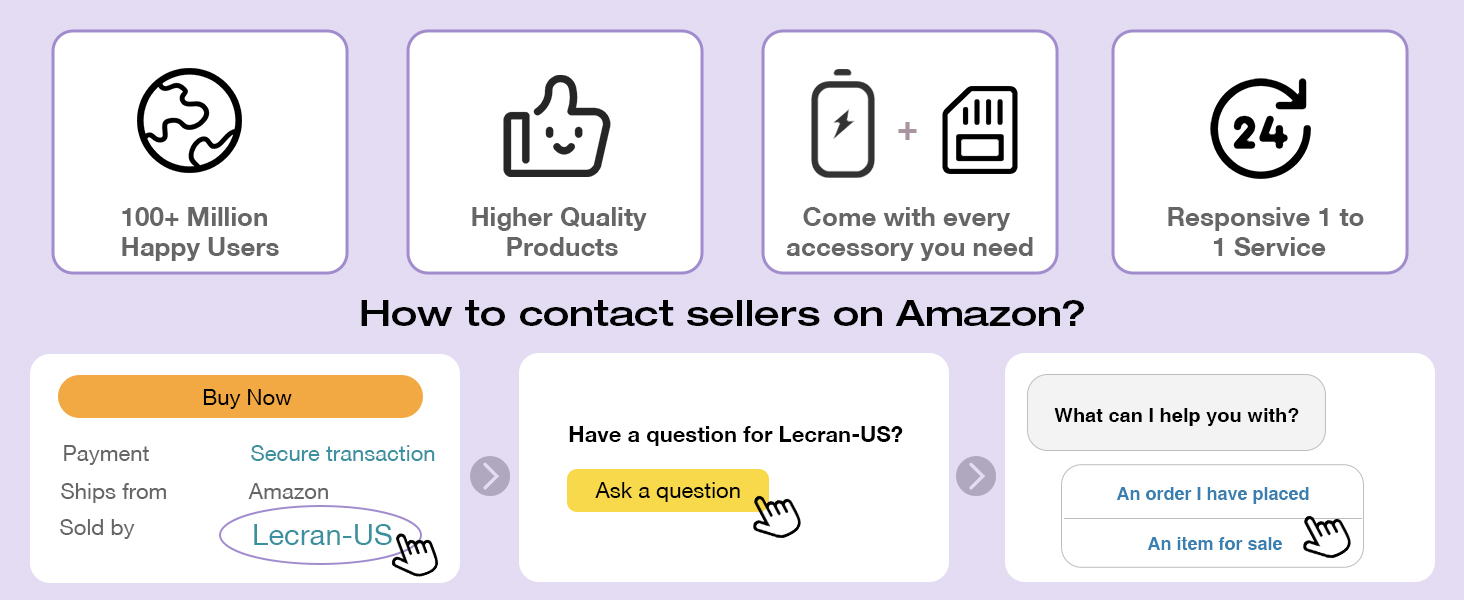Click the second gray arrow chevron
The image size is (1464, 600).
[976, 476]
